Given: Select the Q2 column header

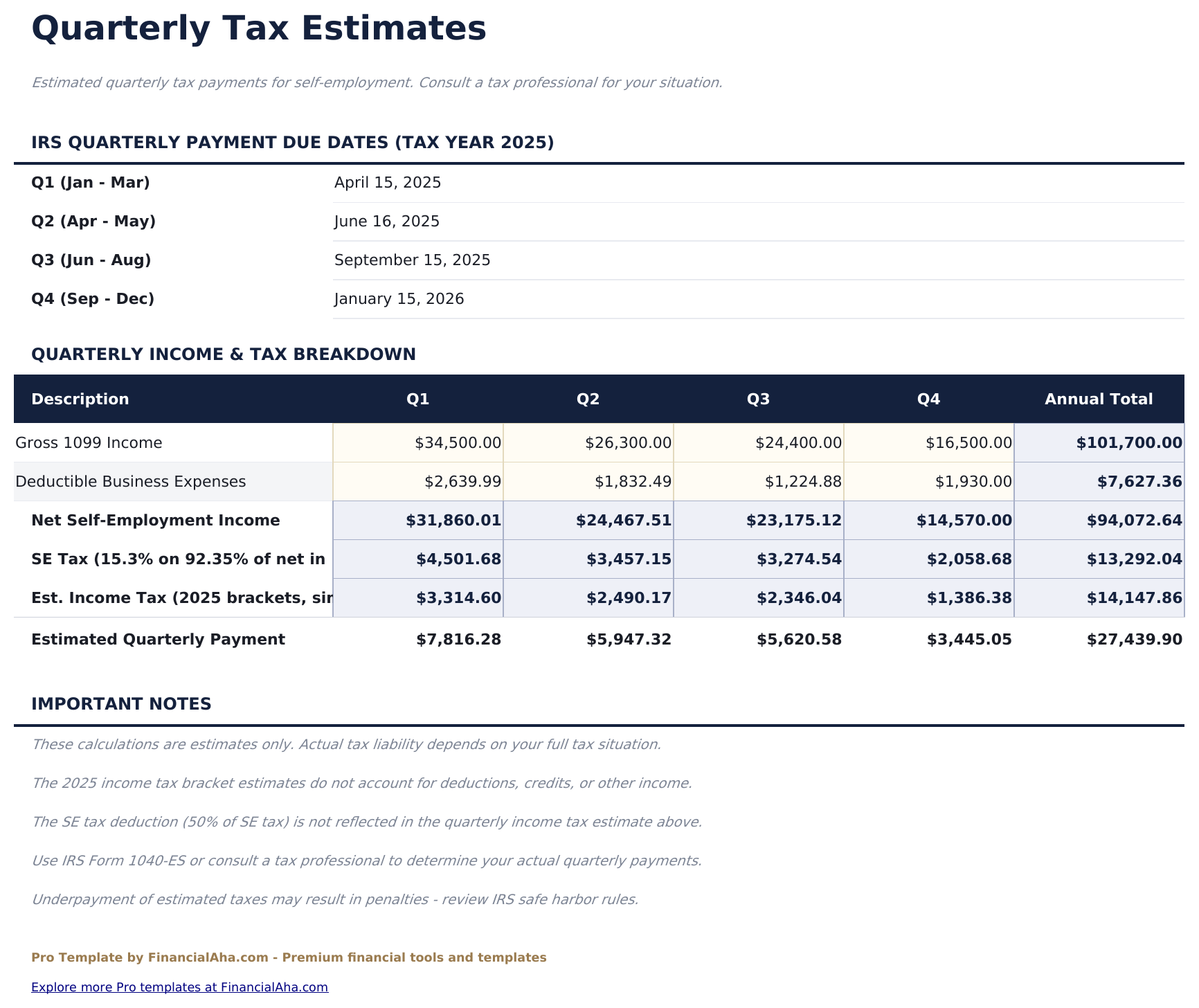Looking at the screenshot, I should (x=586, y=399).
